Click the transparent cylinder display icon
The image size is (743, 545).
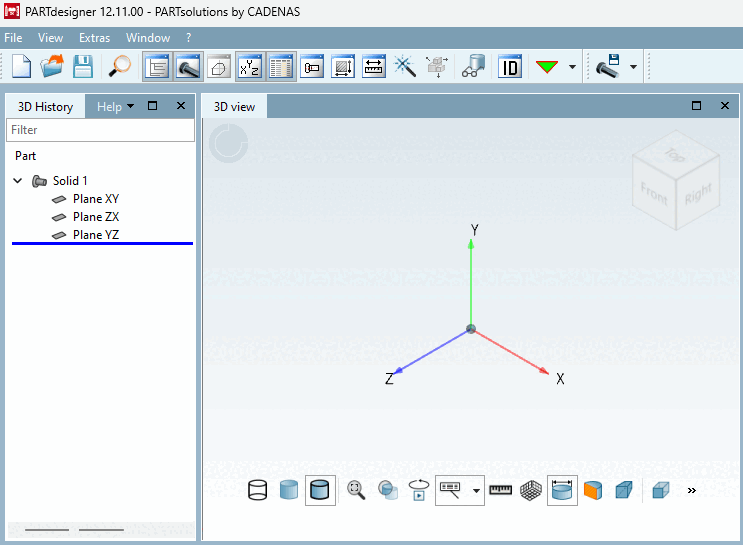388,490
